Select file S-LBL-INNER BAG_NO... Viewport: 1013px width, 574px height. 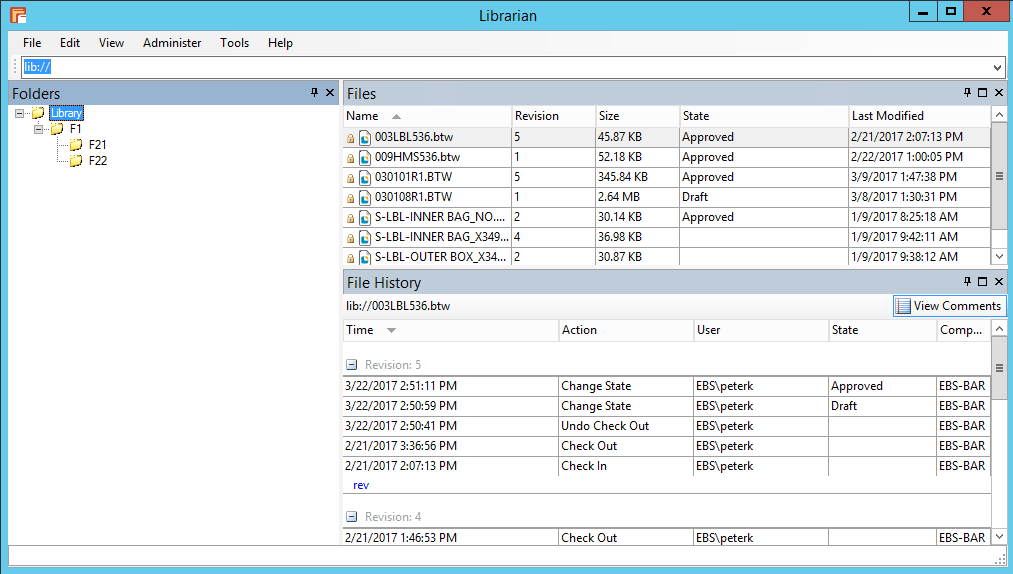pyautogui.click(x=440, y=217)
